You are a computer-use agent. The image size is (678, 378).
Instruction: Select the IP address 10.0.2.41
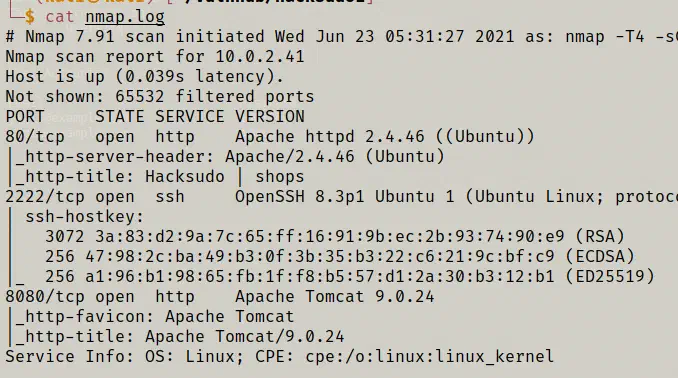[x=260, y=56]
